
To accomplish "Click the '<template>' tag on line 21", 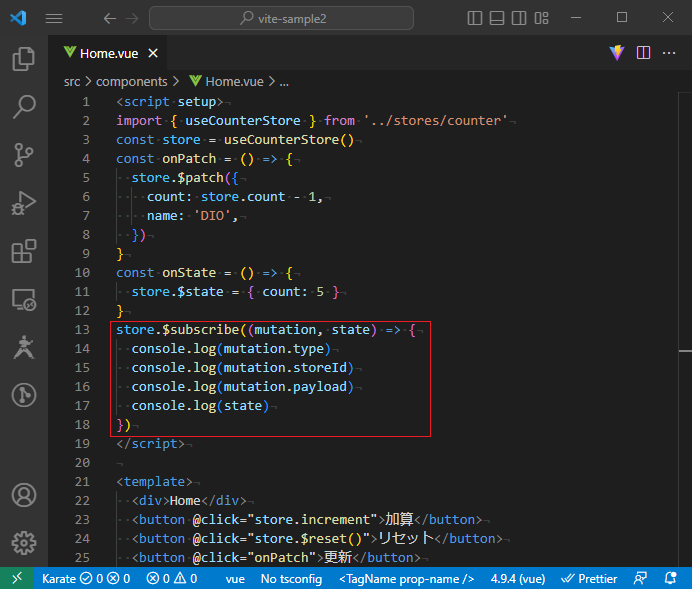I will [x=154, y=481].
